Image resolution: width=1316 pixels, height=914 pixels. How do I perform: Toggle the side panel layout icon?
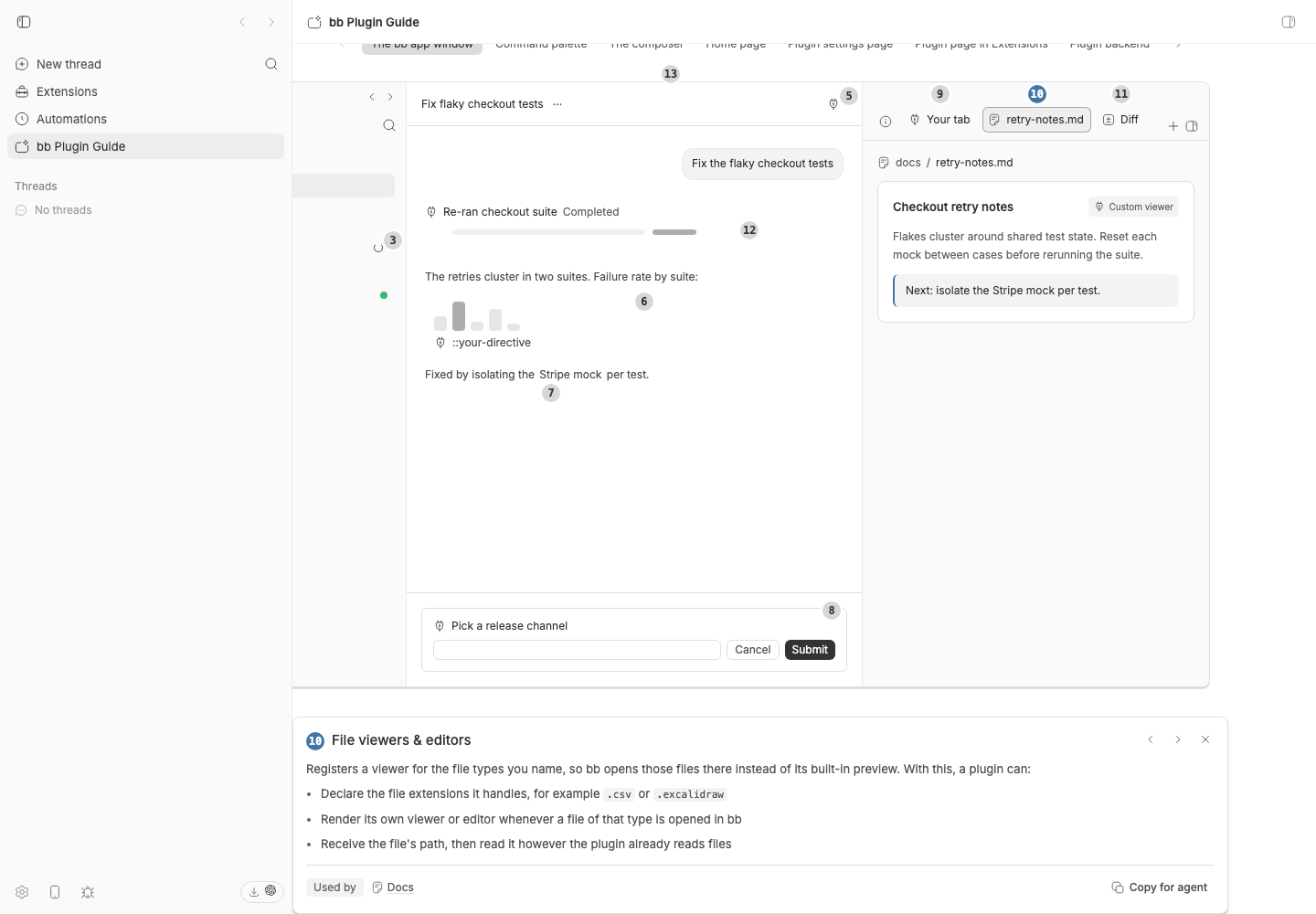[x=1192, y=126]
